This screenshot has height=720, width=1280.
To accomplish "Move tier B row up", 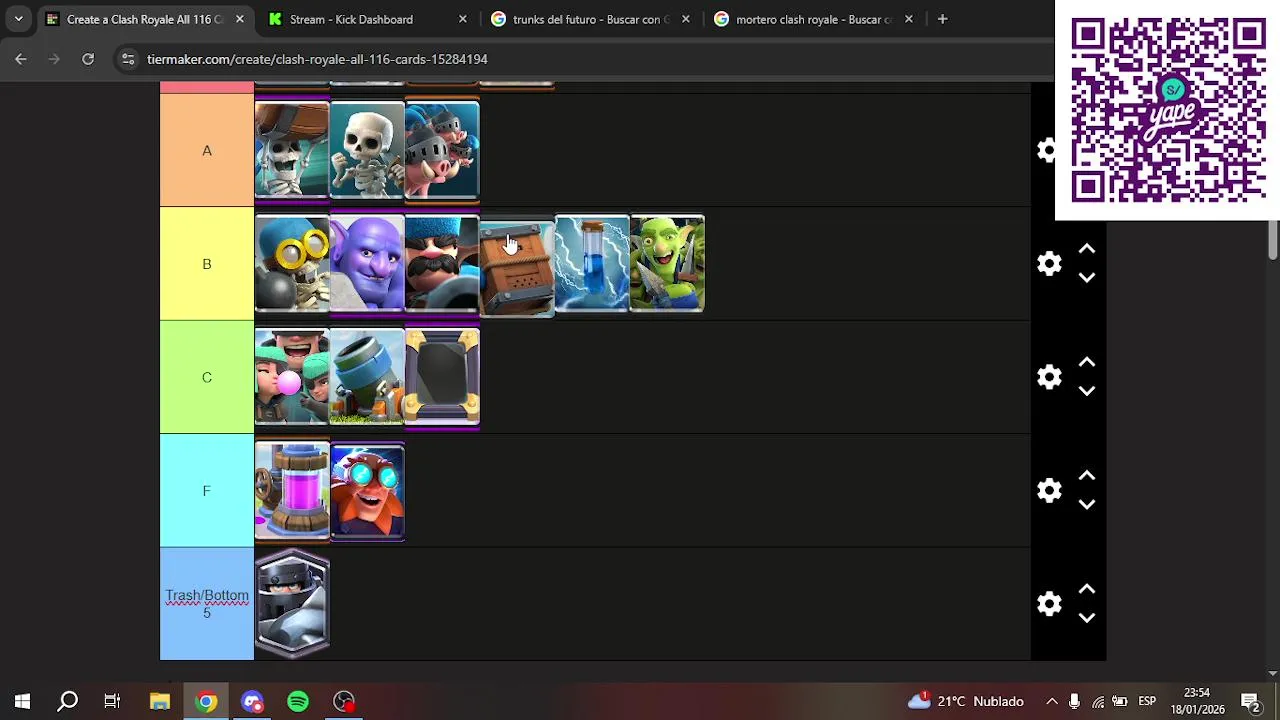I will click(x=1087, y=249).
